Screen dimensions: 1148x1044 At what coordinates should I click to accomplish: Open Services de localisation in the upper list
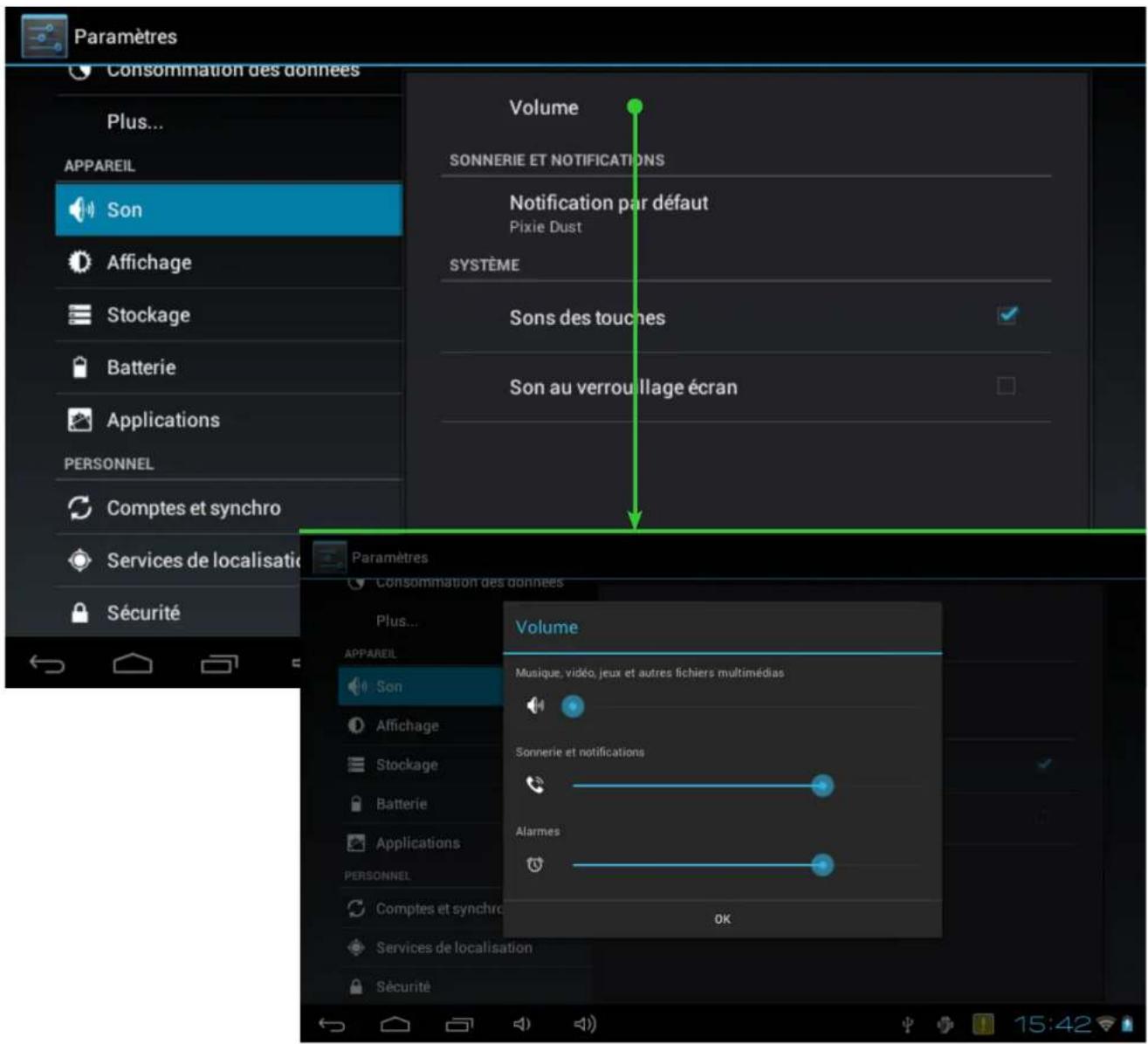point(178,560)
